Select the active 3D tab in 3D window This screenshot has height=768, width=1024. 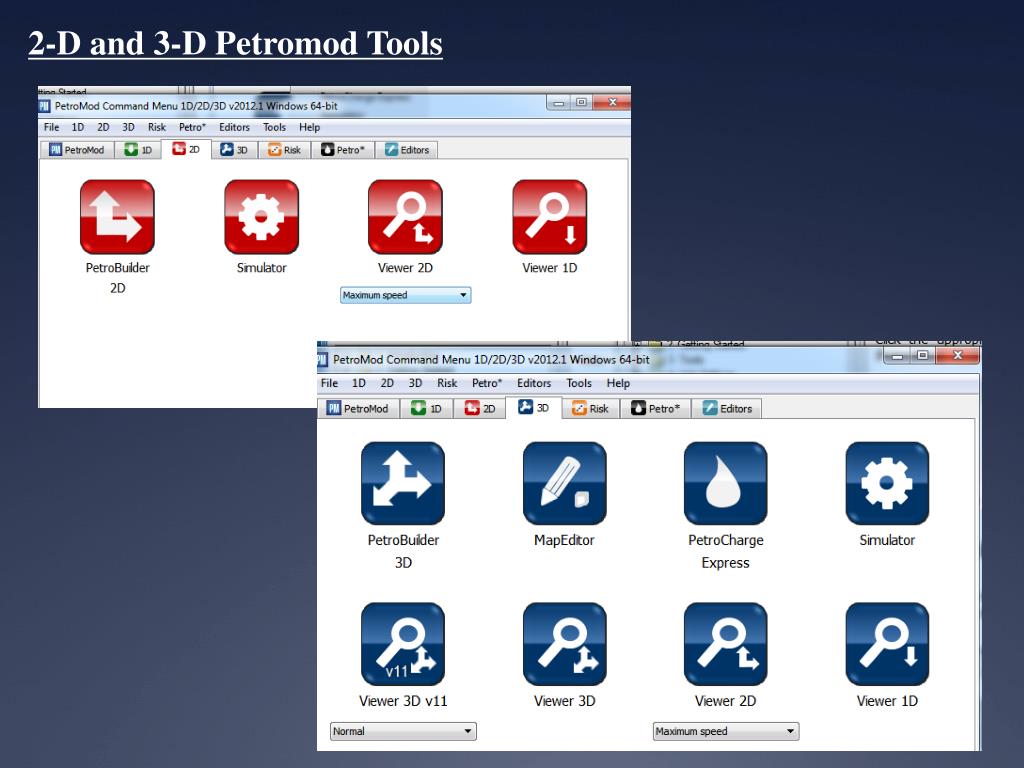point(534,408)
